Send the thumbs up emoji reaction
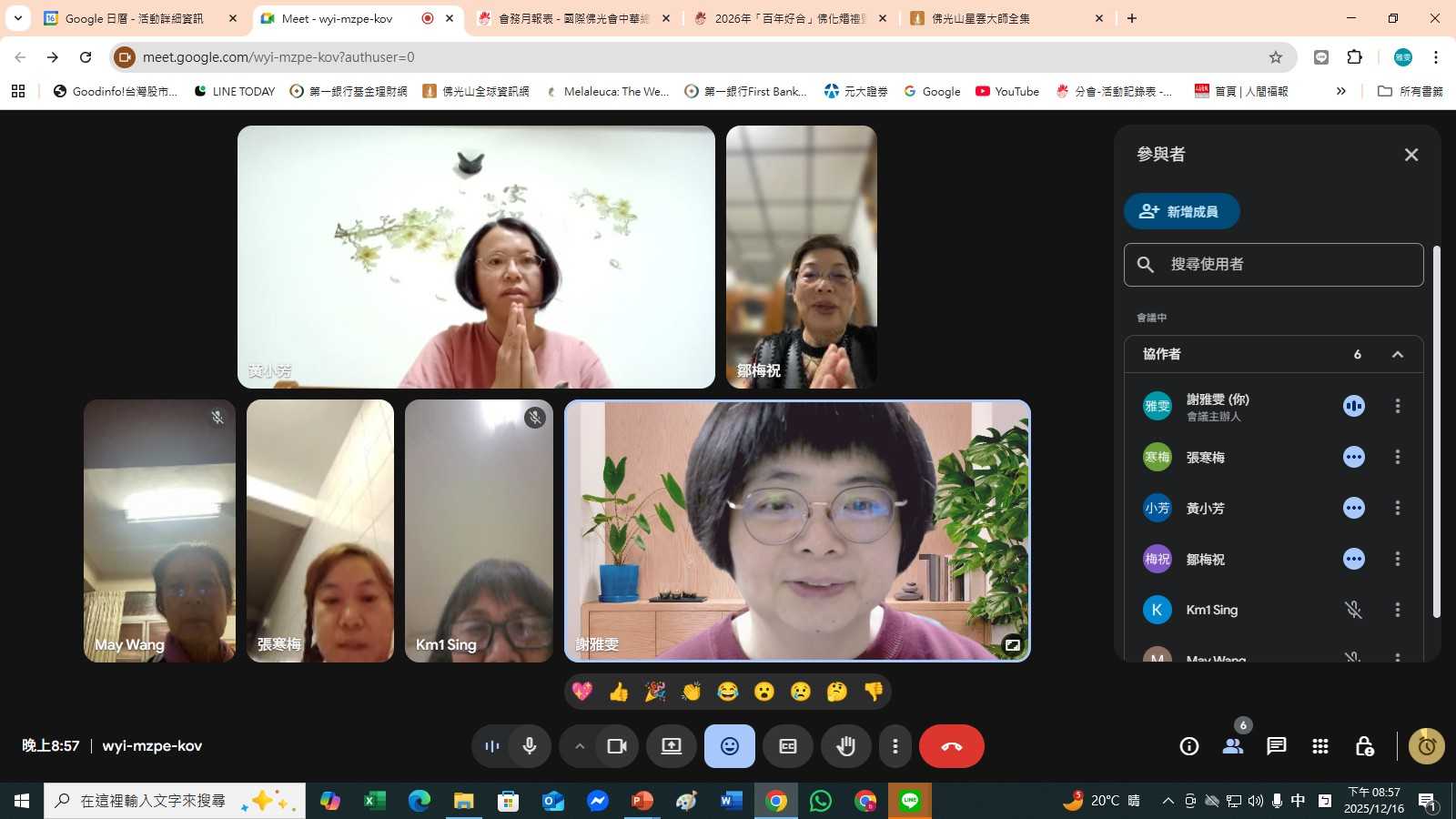 click(619, 692)
